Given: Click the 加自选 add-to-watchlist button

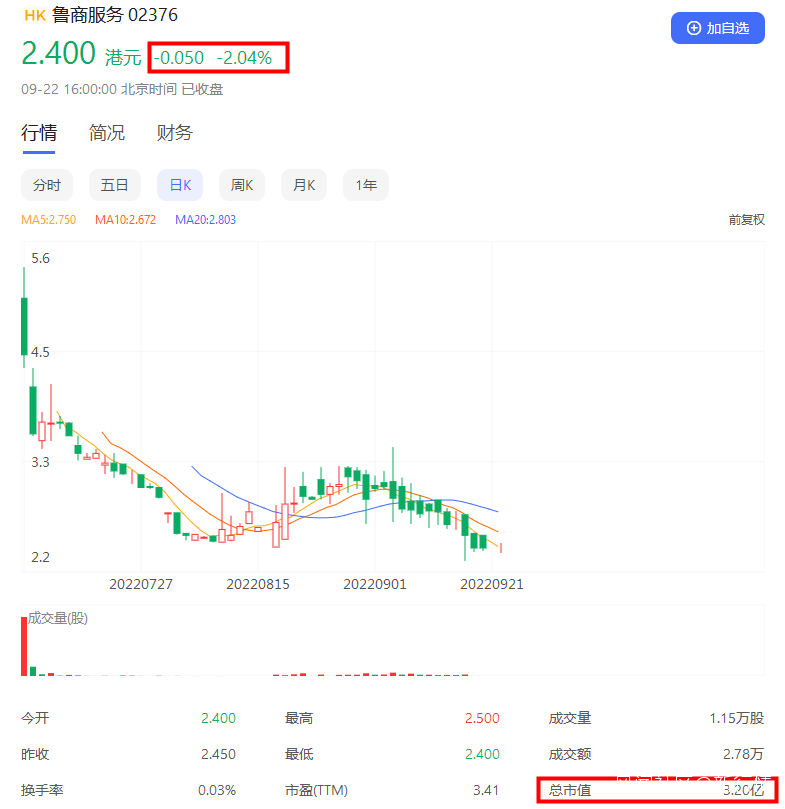Looking at the screenshot, I should tap(717, 28).
